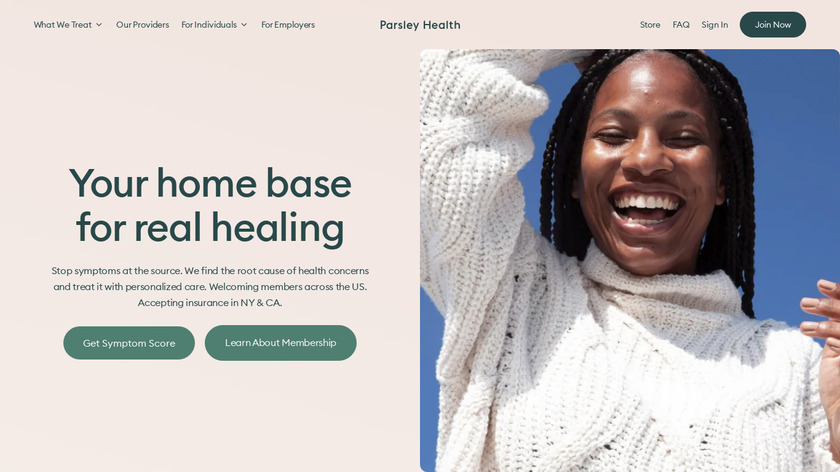Image resolution: width=840 pixels, height=472 pixels.
Task: Click the Stop symptoms description paragraph
Action: pos(210,287)
